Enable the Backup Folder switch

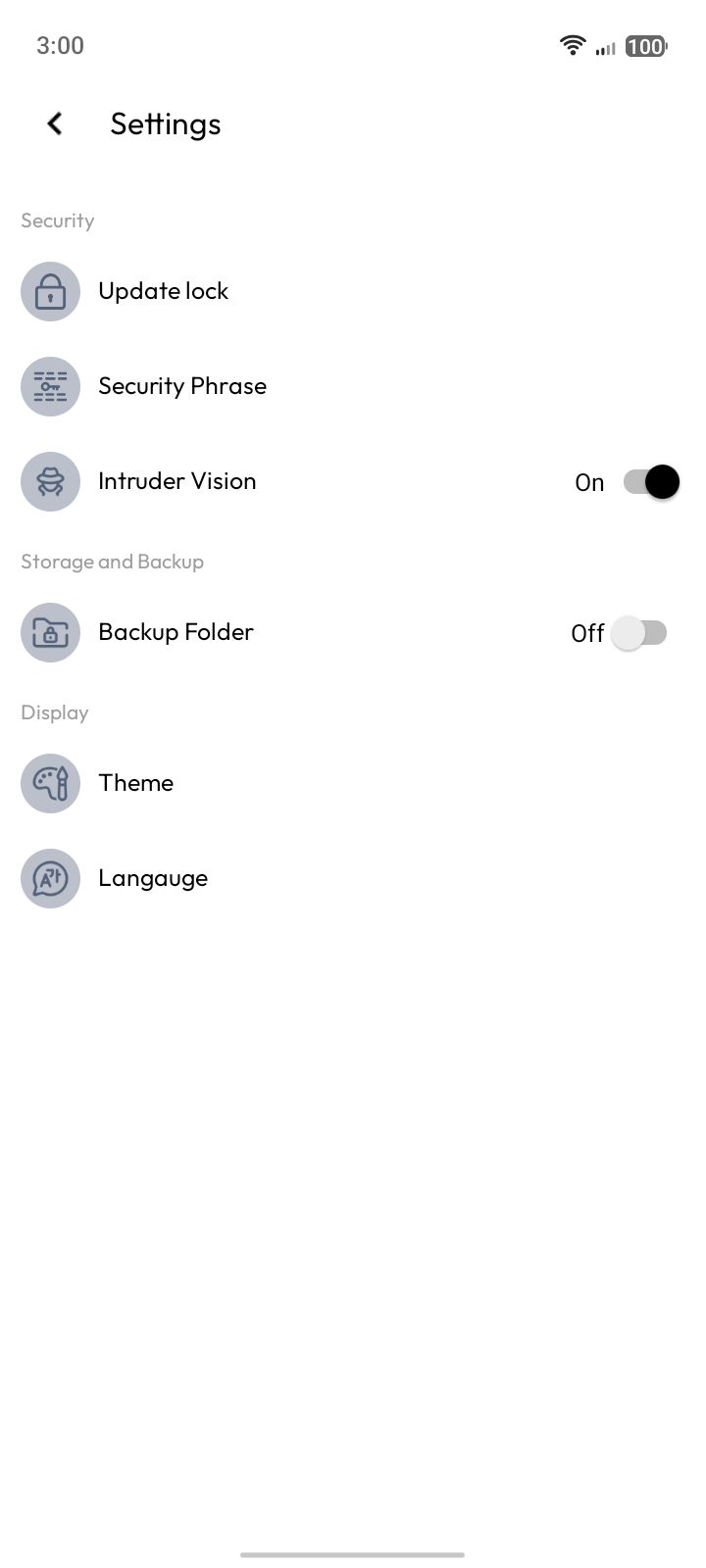[639, 633]
